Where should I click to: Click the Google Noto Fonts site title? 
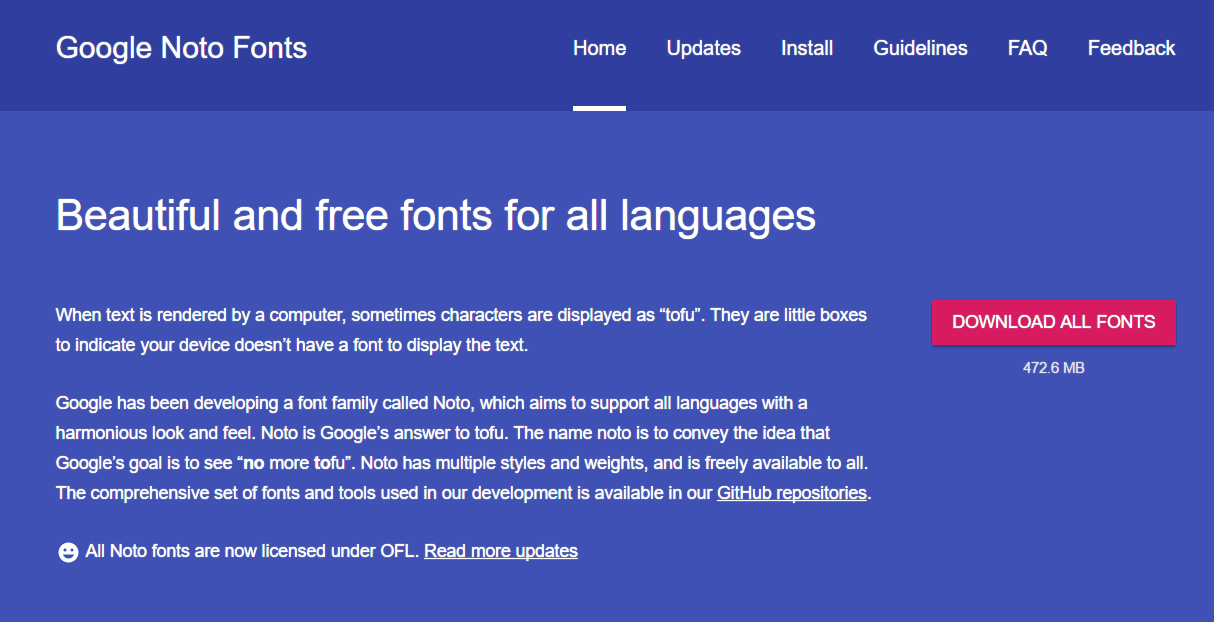pos(181,48)
